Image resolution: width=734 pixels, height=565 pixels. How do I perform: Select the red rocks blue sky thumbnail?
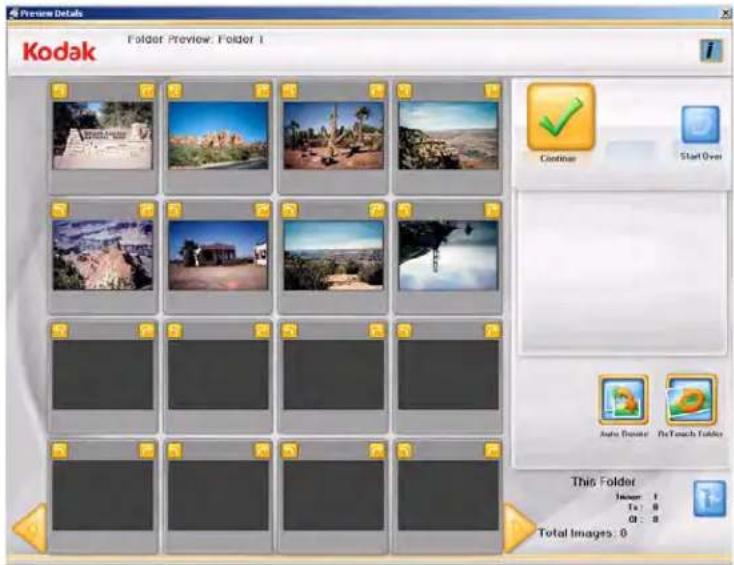click(218, 136)
